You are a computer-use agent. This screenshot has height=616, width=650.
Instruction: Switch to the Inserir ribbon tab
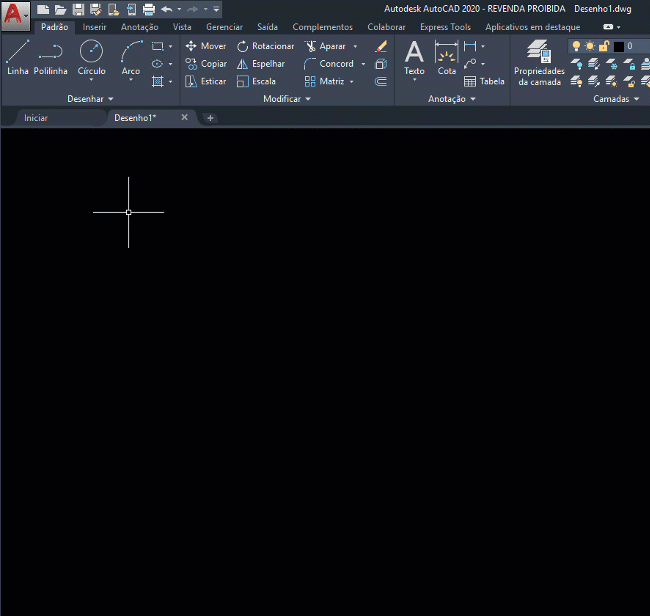94,27
